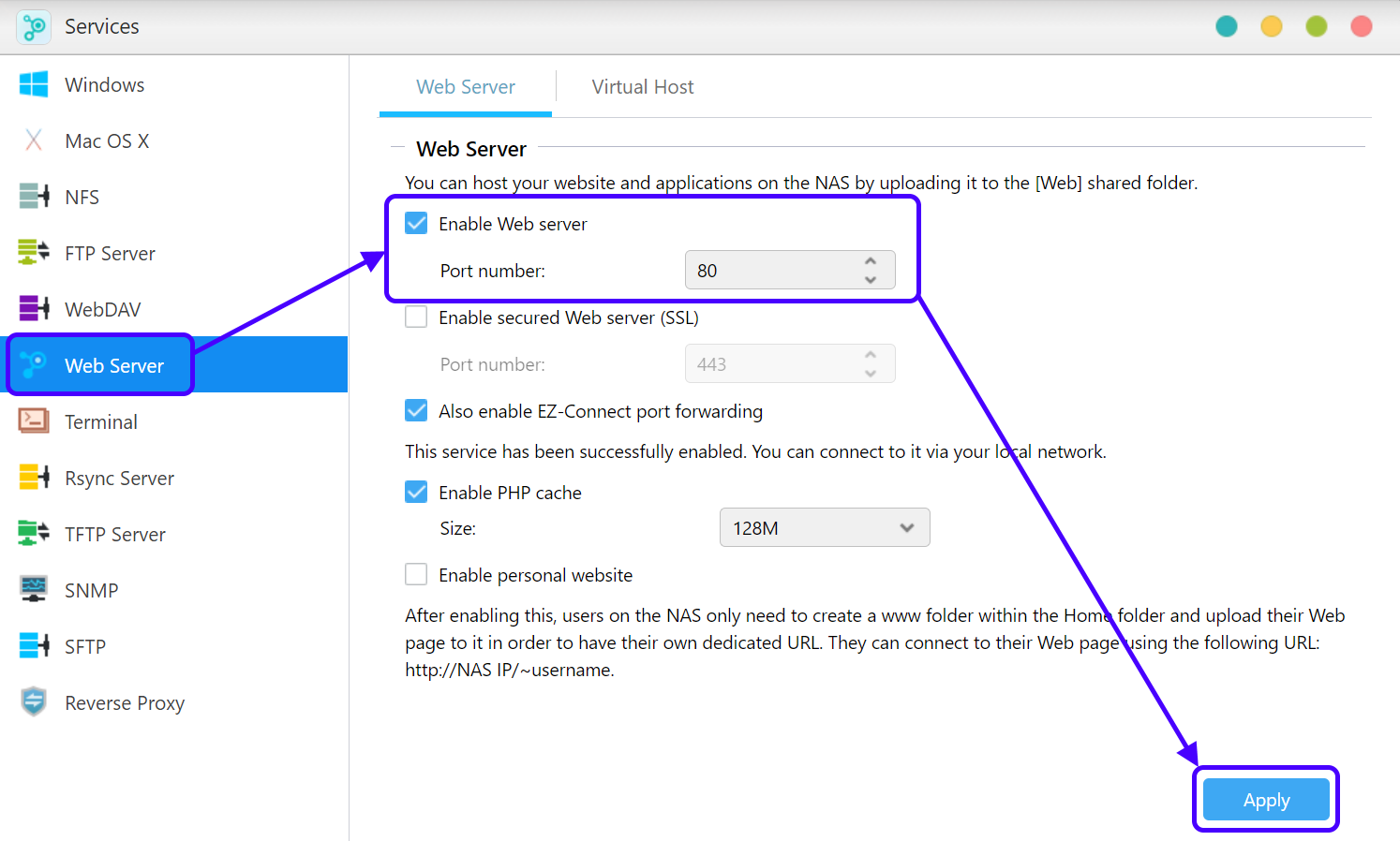Enable secured Web server (SSL) checkbox

[x=416, y=317]
